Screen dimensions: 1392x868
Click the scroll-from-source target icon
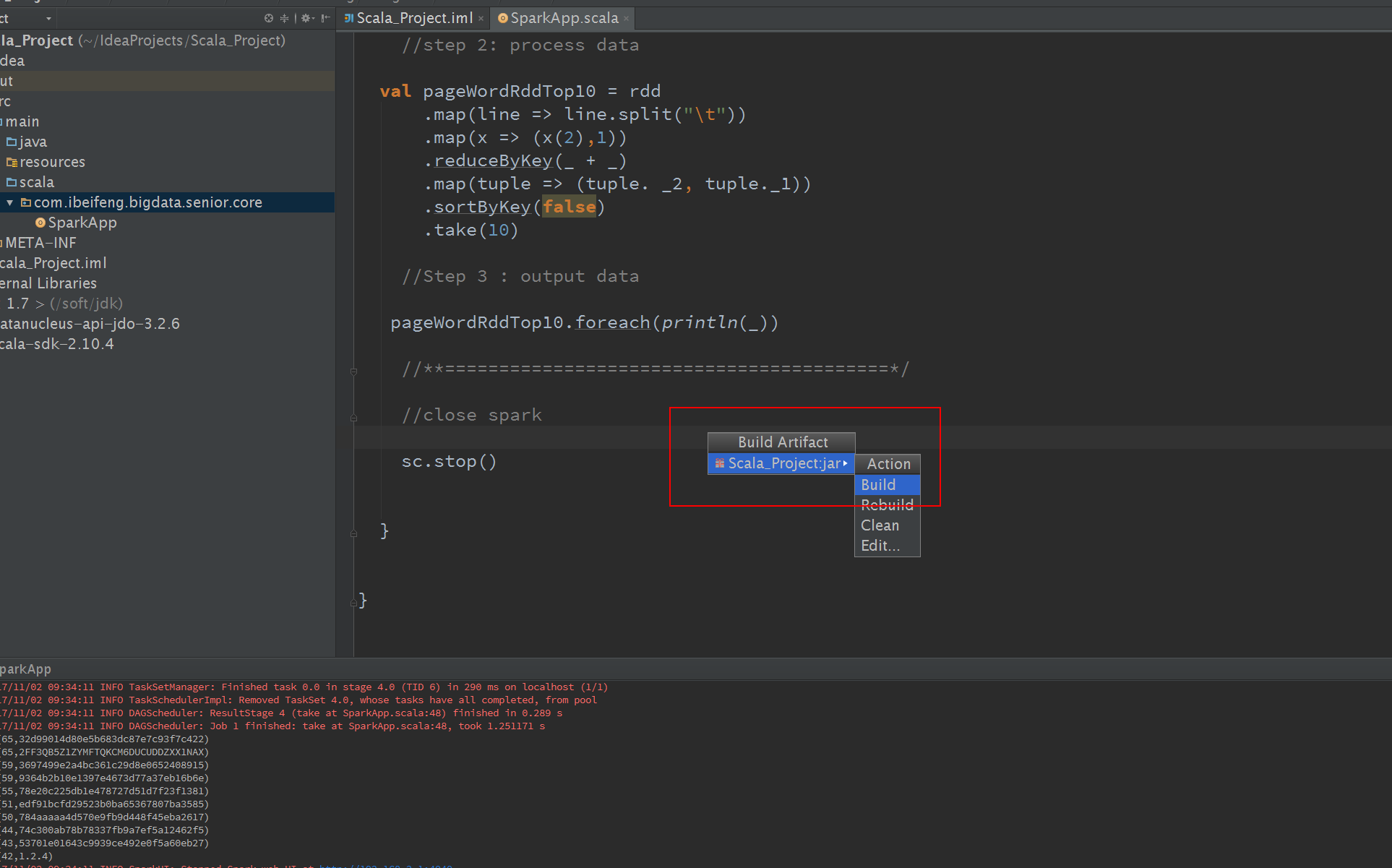click(269, 18)
